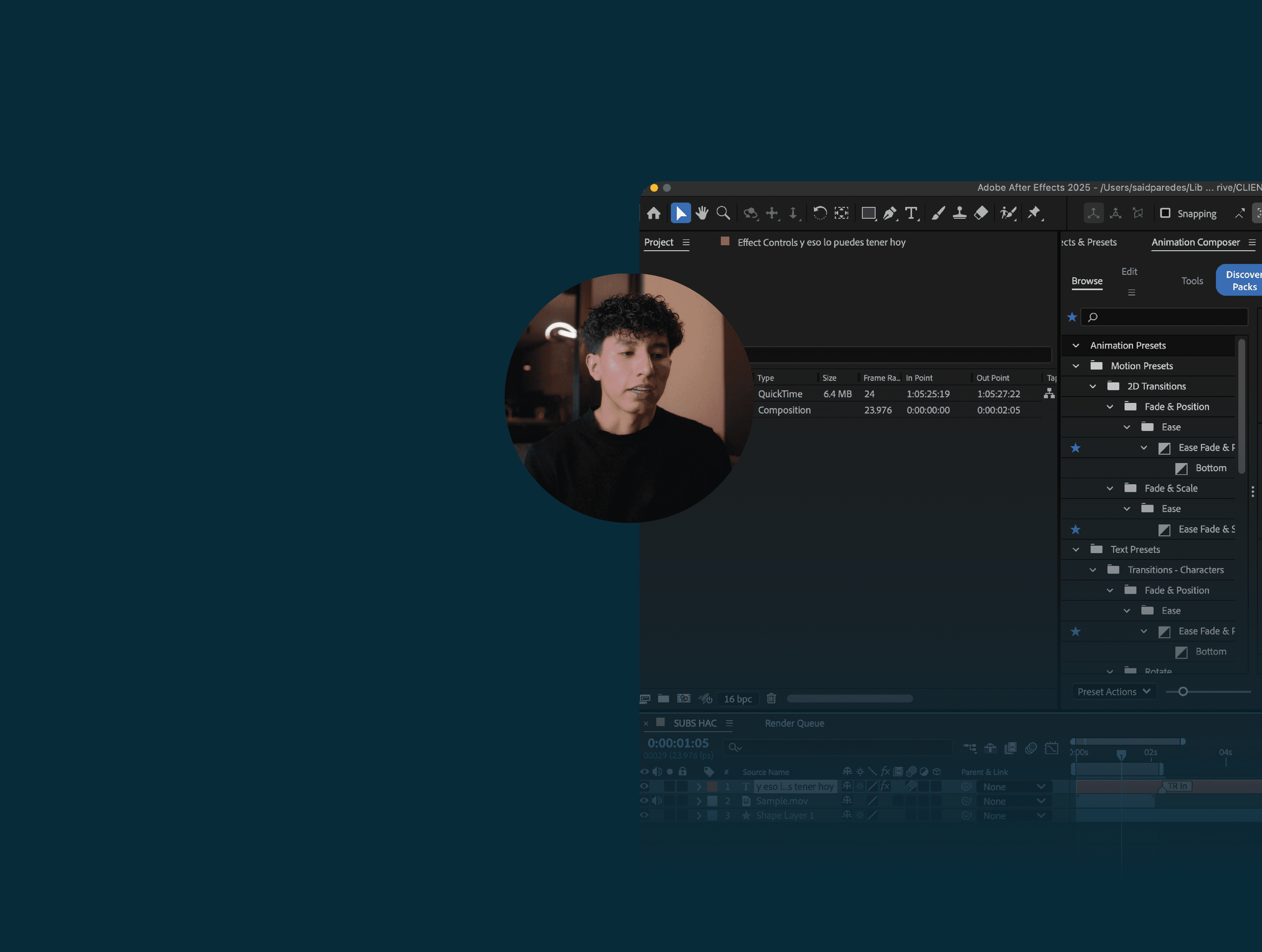Click the Home icon in toolbar
Image resolution: width=1262 pixels, height=952 pixels.
click(x=654, y=213)
